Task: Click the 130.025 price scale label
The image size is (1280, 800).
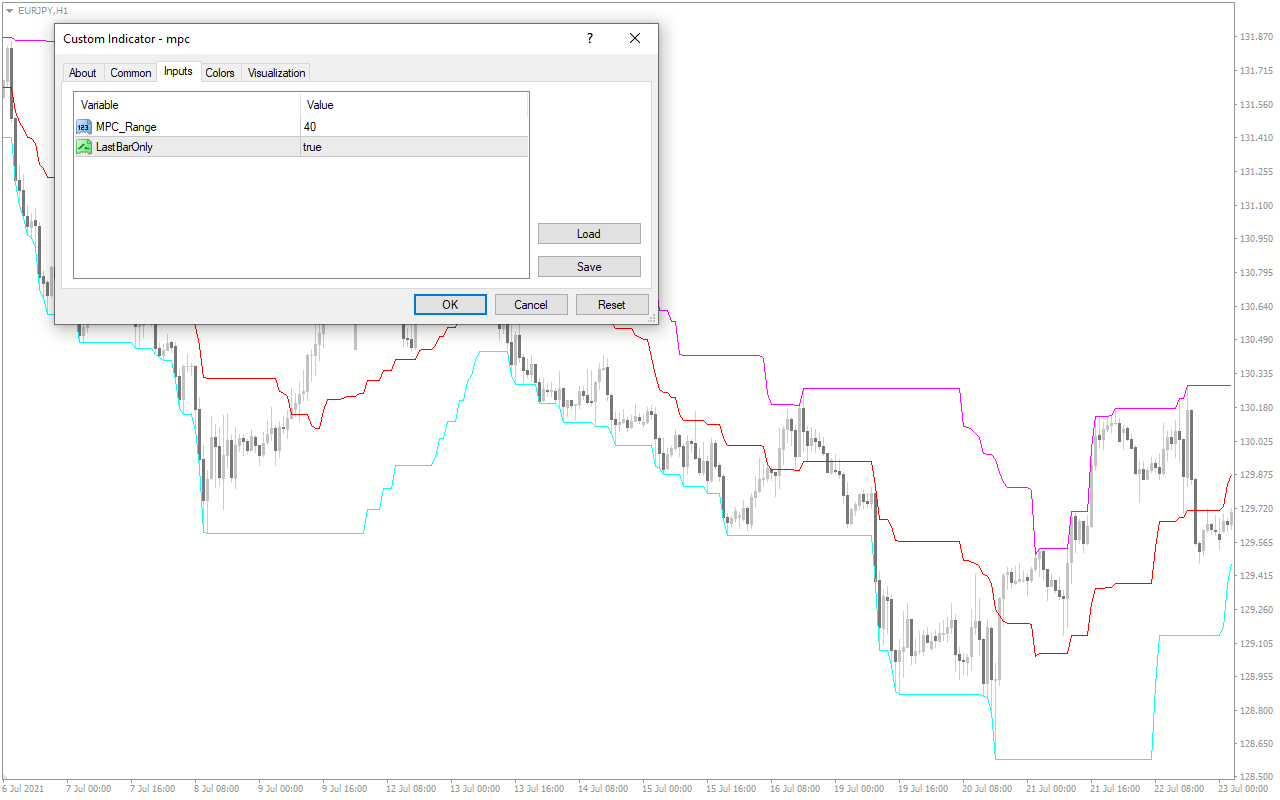Action: click(1255, 441)
